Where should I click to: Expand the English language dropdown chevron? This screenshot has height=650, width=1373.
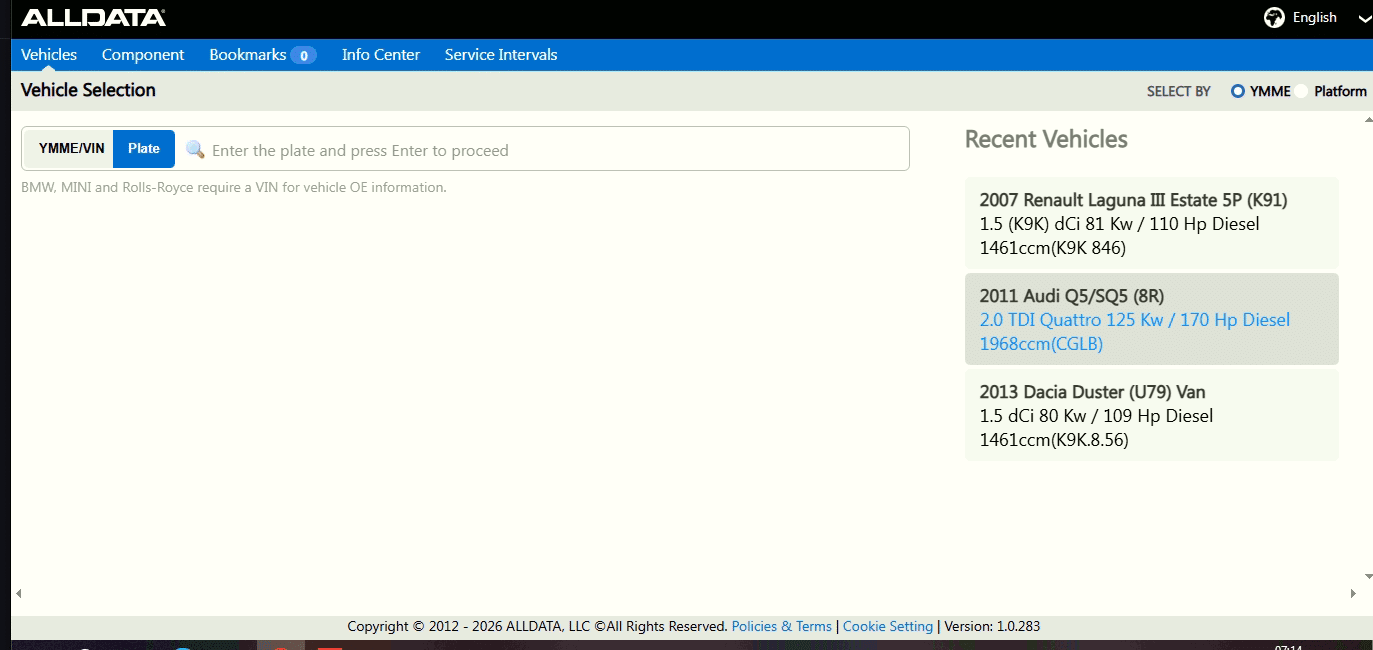pos(1365,19)
